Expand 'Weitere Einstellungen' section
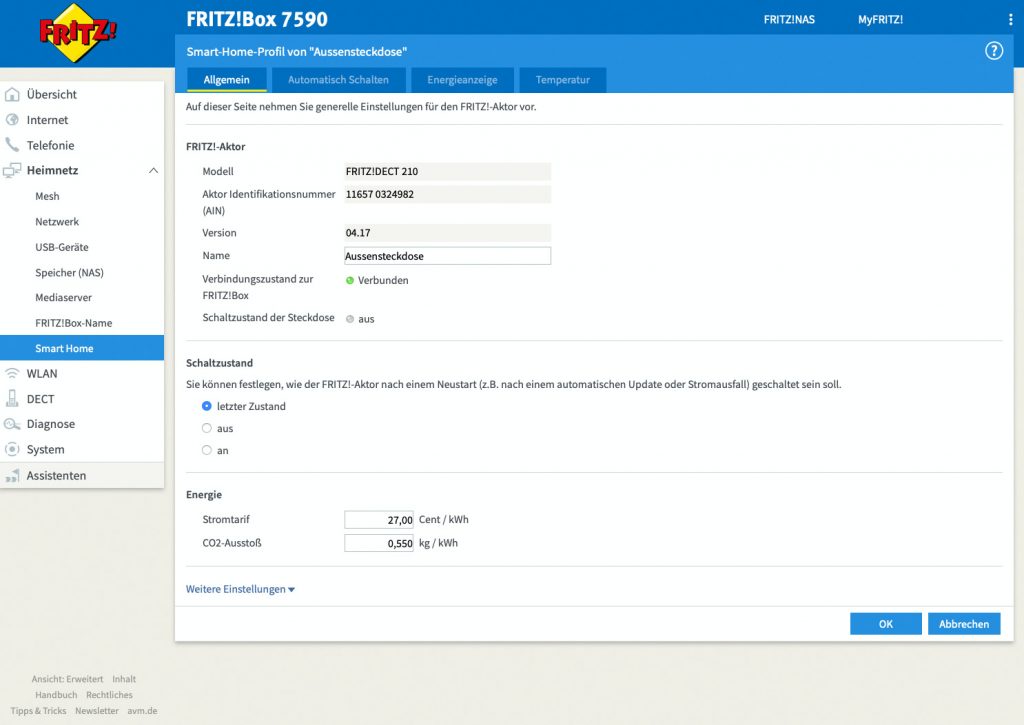This screenshot has height=725, width=1024. tap(240, 589)
